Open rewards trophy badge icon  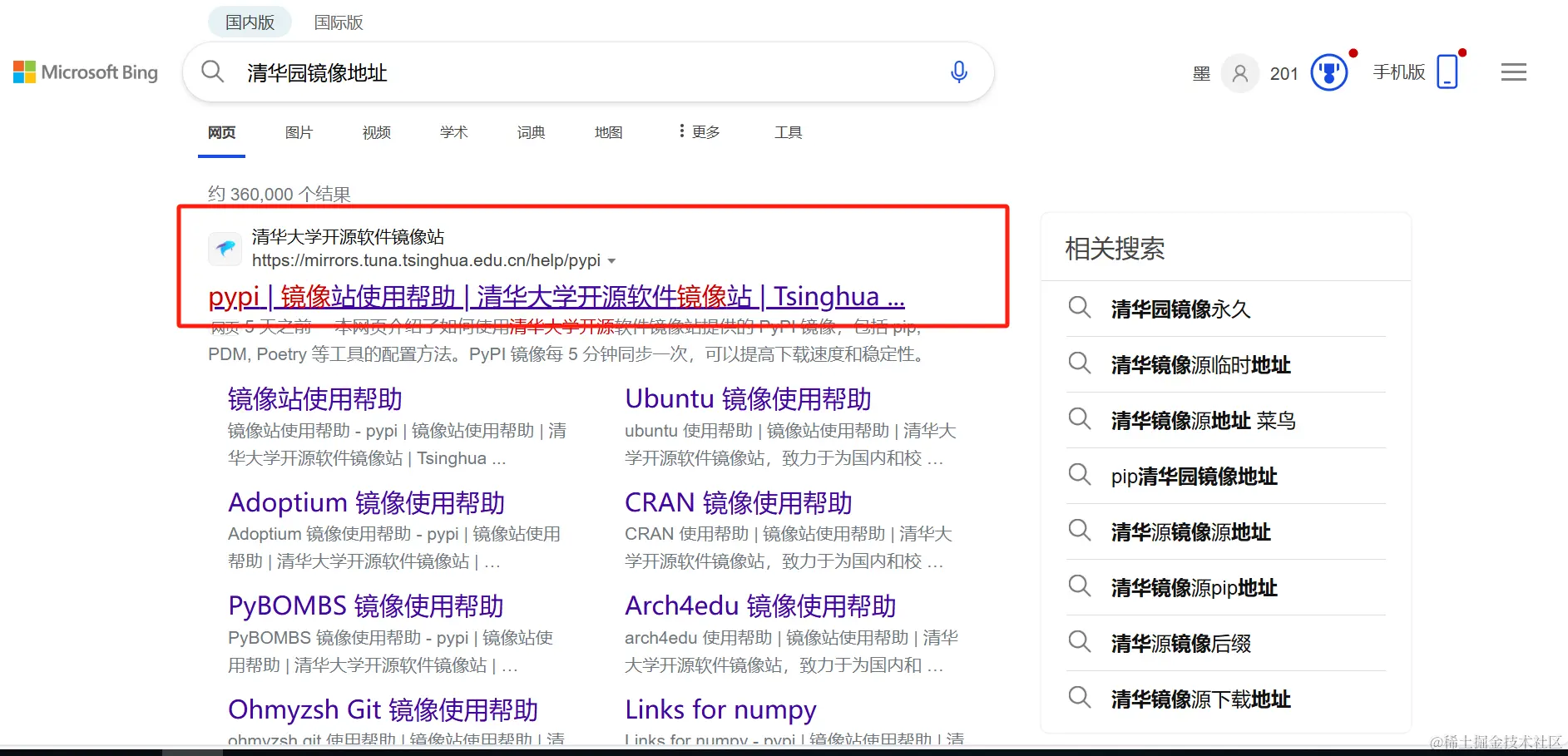[x=1329, y=73]
